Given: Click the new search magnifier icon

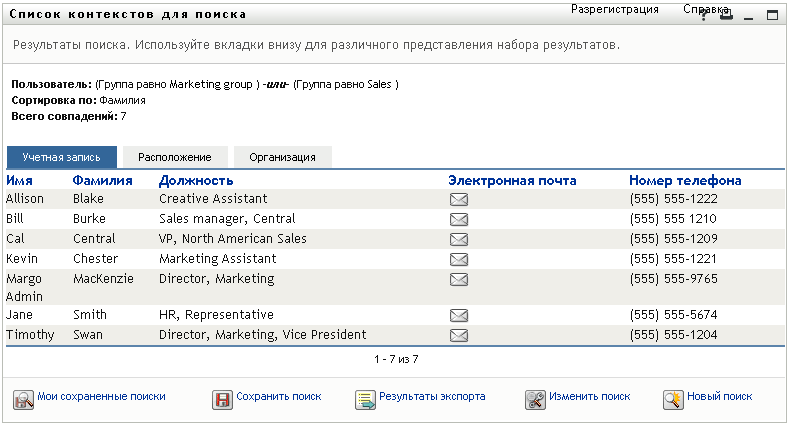Looking at the screenshot, I should (x=672, y=399).
